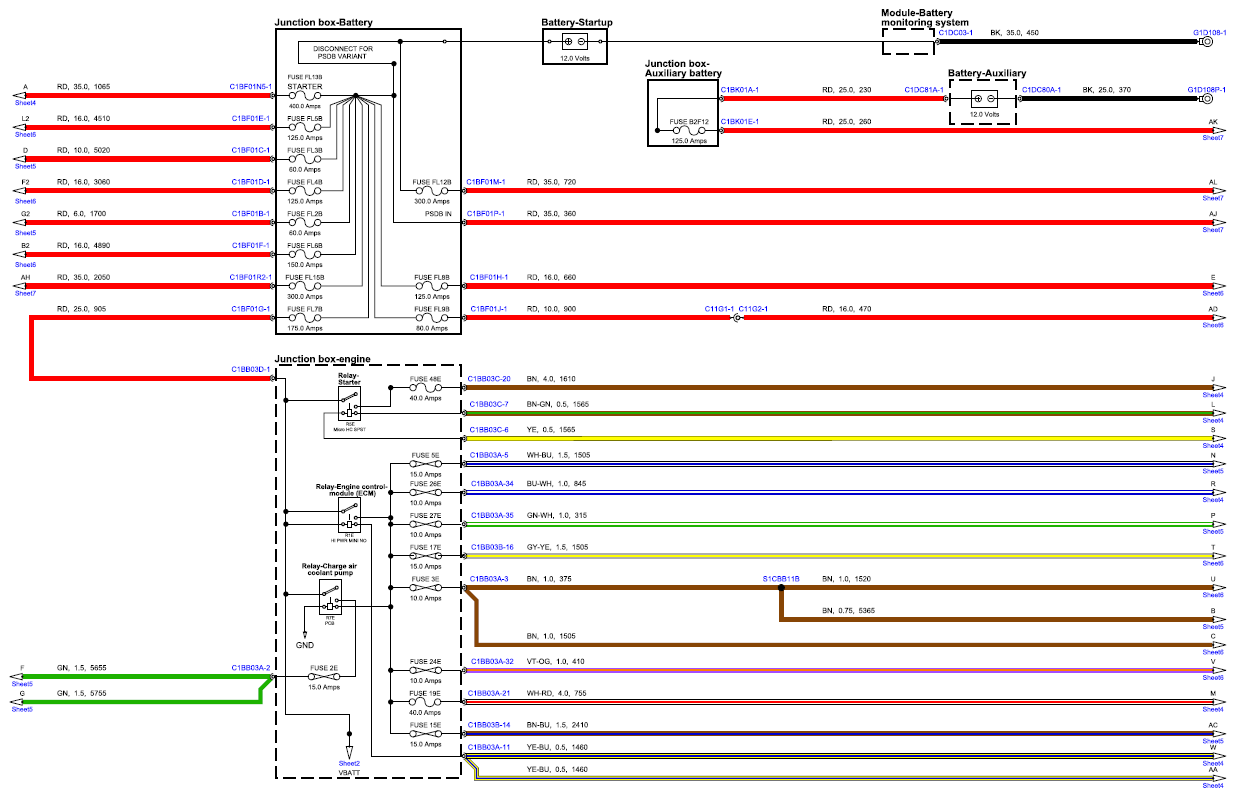Select the FUSE 48E 40.0 Amps symbol
This screenshot has width=1236, height=797.
pyautogui.click(x=427, y=389)
